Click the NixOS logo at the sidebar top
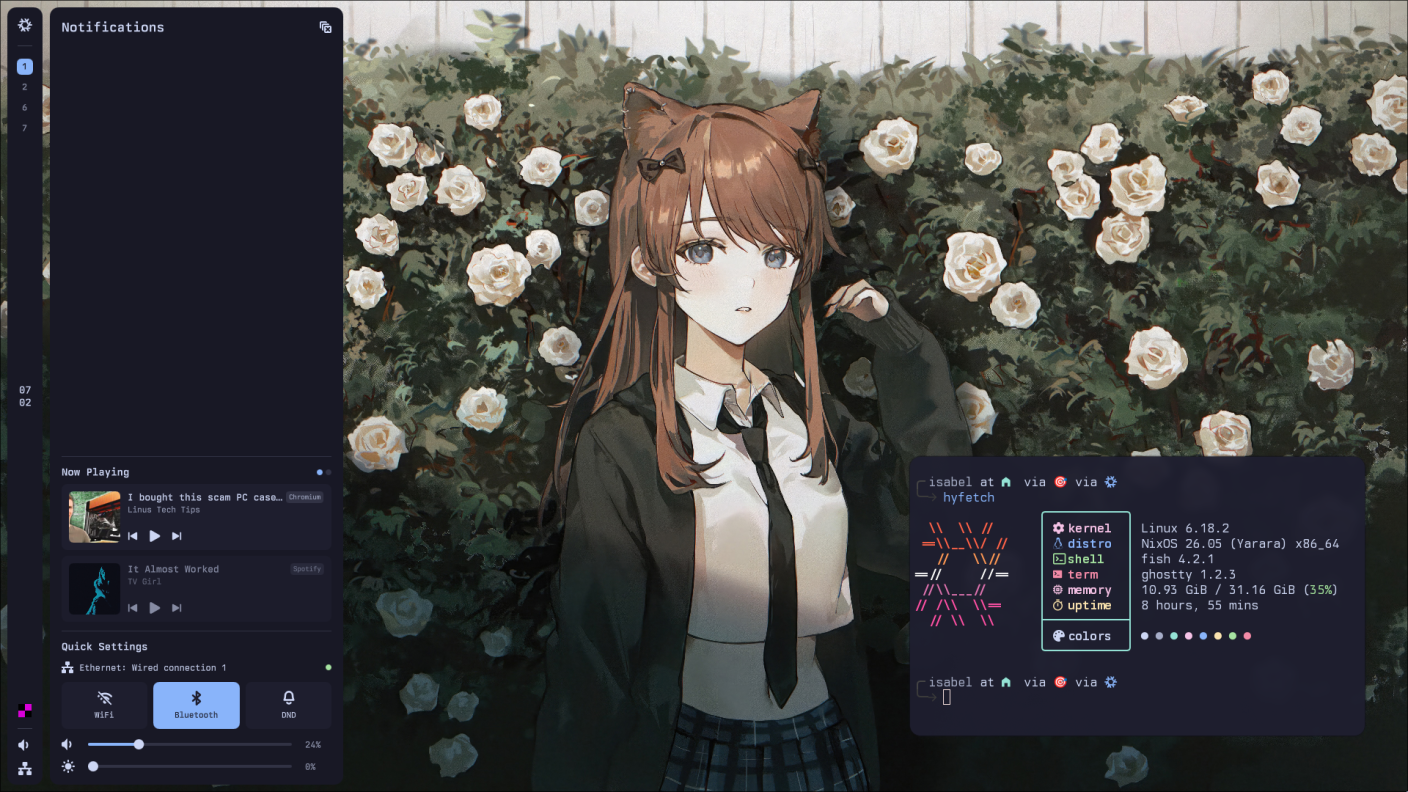 click(23, 25)
